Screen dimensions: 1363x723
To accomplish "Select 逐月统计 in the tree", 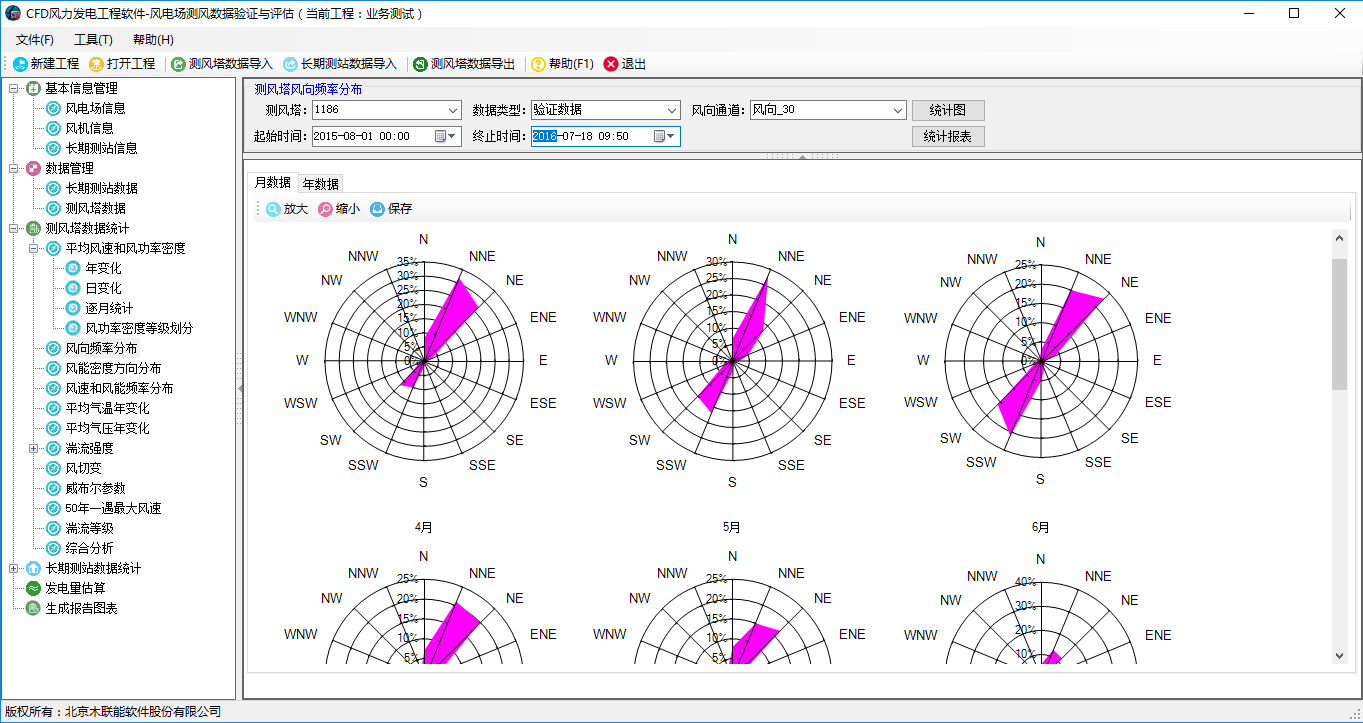I will 109,308.
